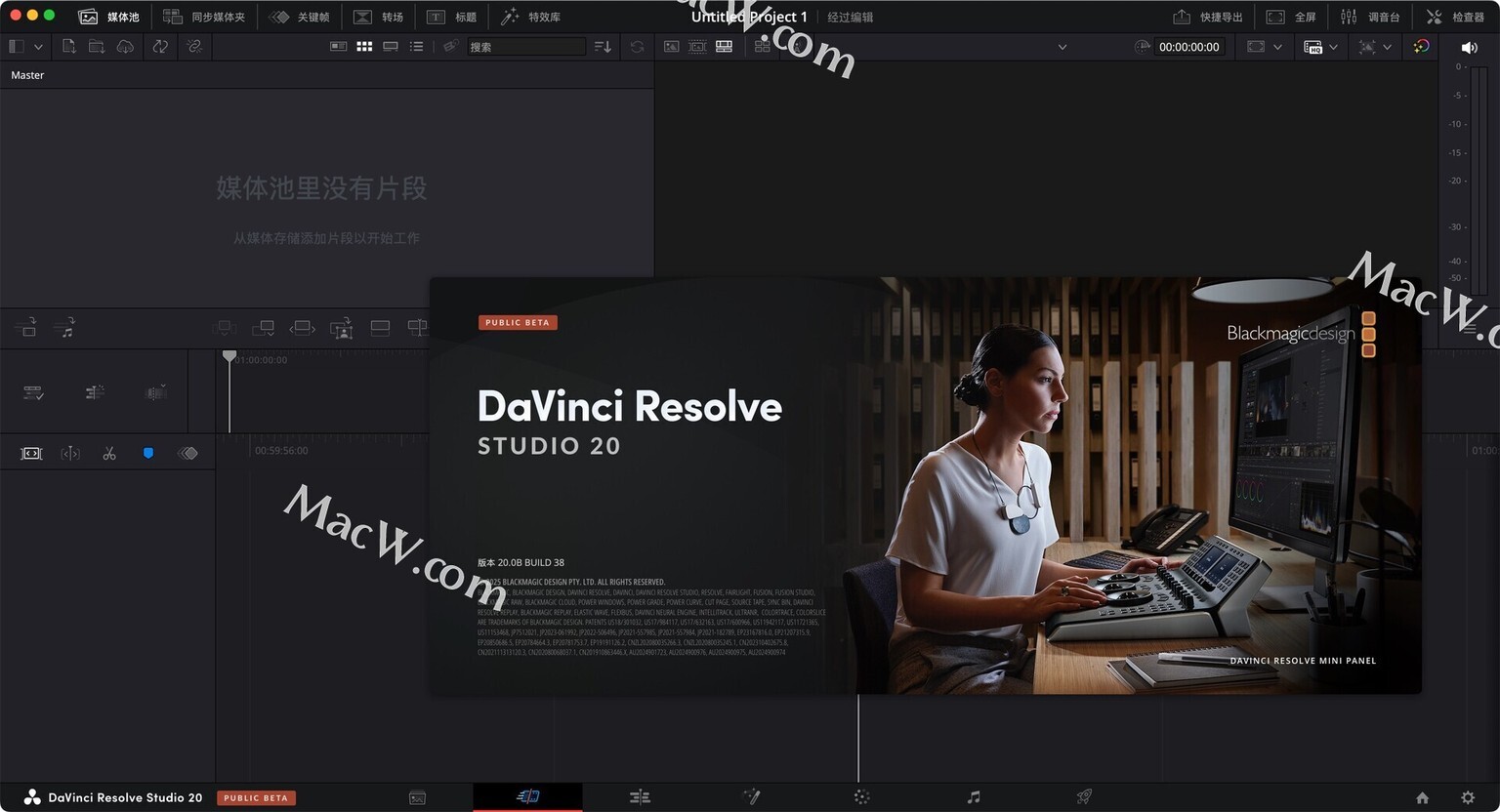This screenshot has height=812, width=1500.
Task: Toggle the bin list sidebar icon
Action: coord(16,46)
